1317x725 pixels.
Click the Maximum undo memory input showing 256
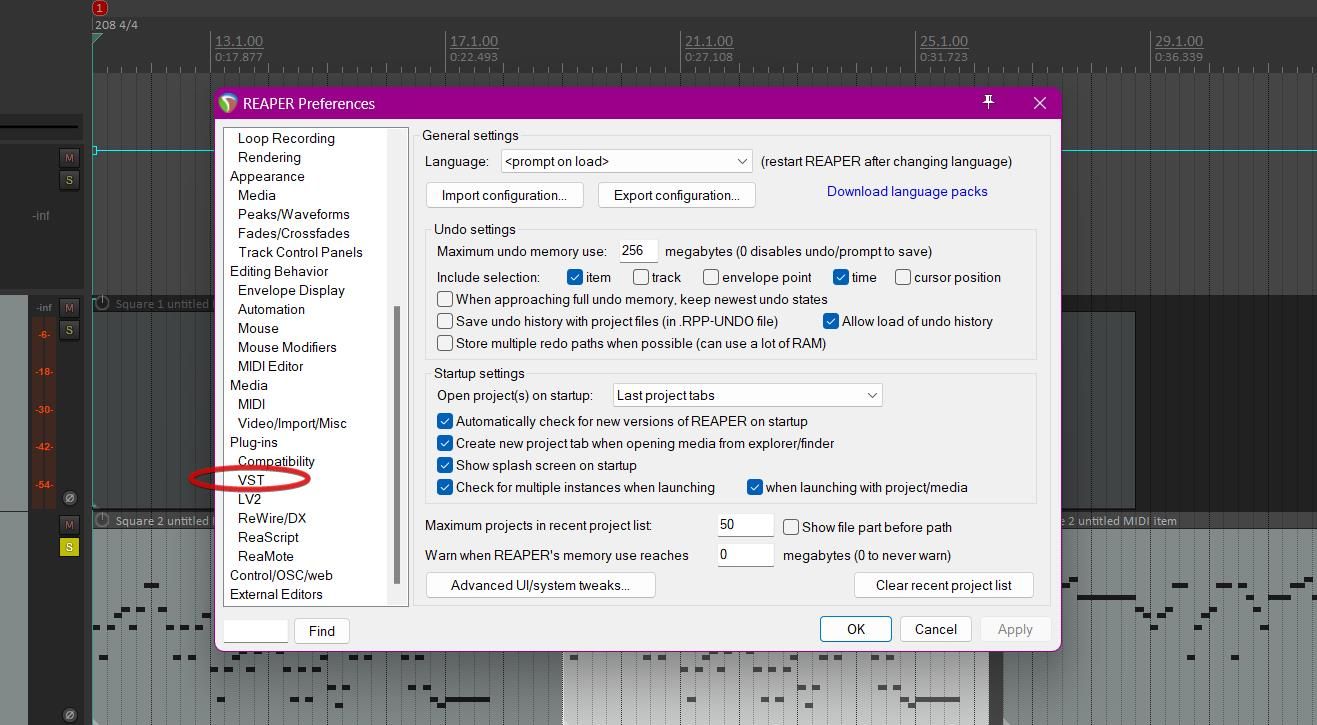(x=638, y=250)
